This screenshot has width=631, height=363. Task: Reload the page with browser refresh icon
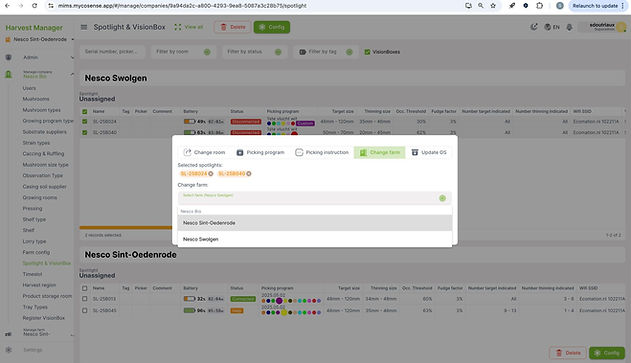click(x=35, y=6)
